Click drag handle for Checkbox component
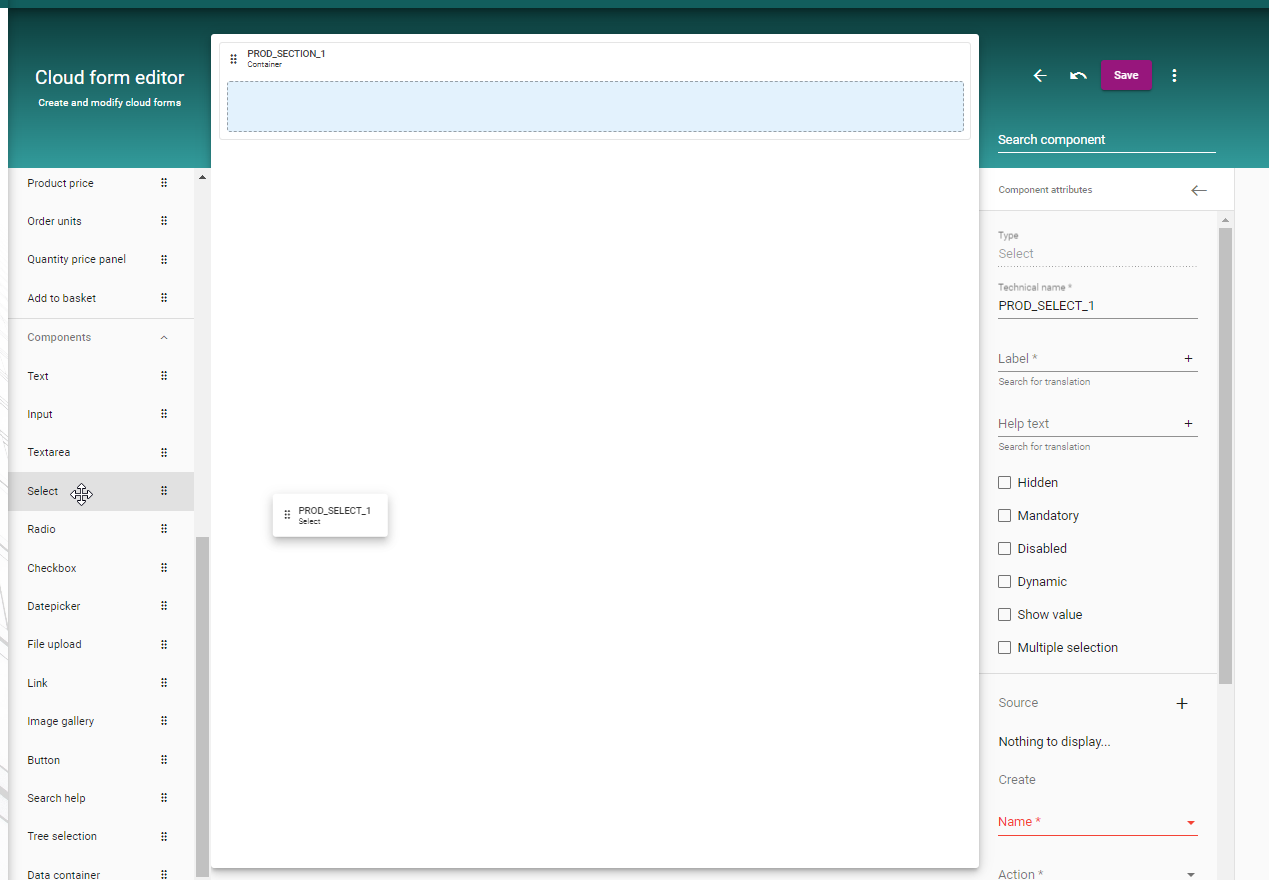Screen dimensions: 1269x880 point(164,568)
